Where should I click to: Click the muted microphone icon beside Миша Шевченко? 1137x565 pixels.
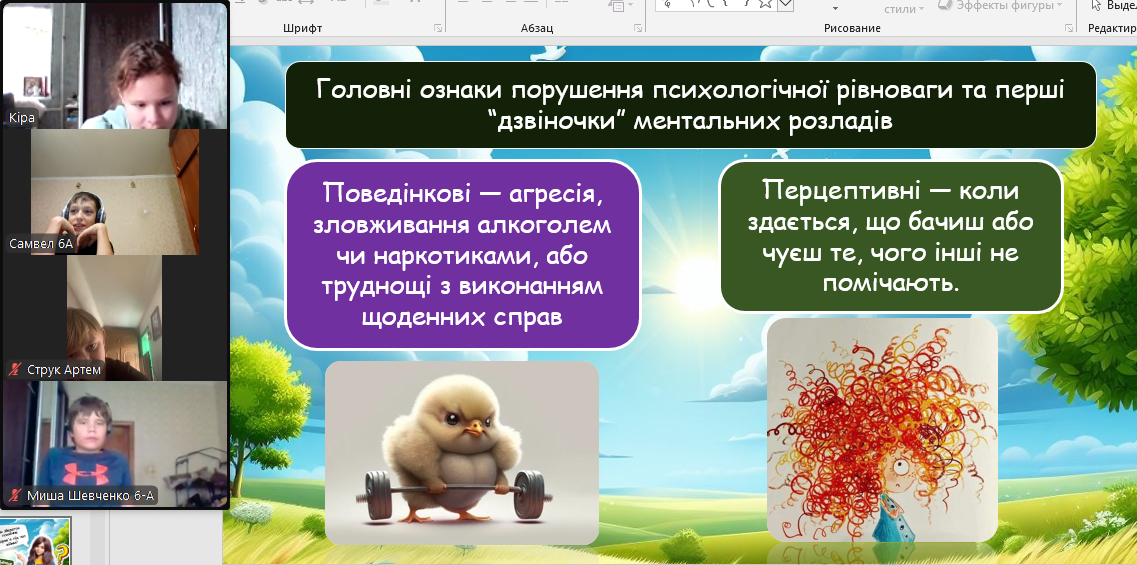click(15, 497)
